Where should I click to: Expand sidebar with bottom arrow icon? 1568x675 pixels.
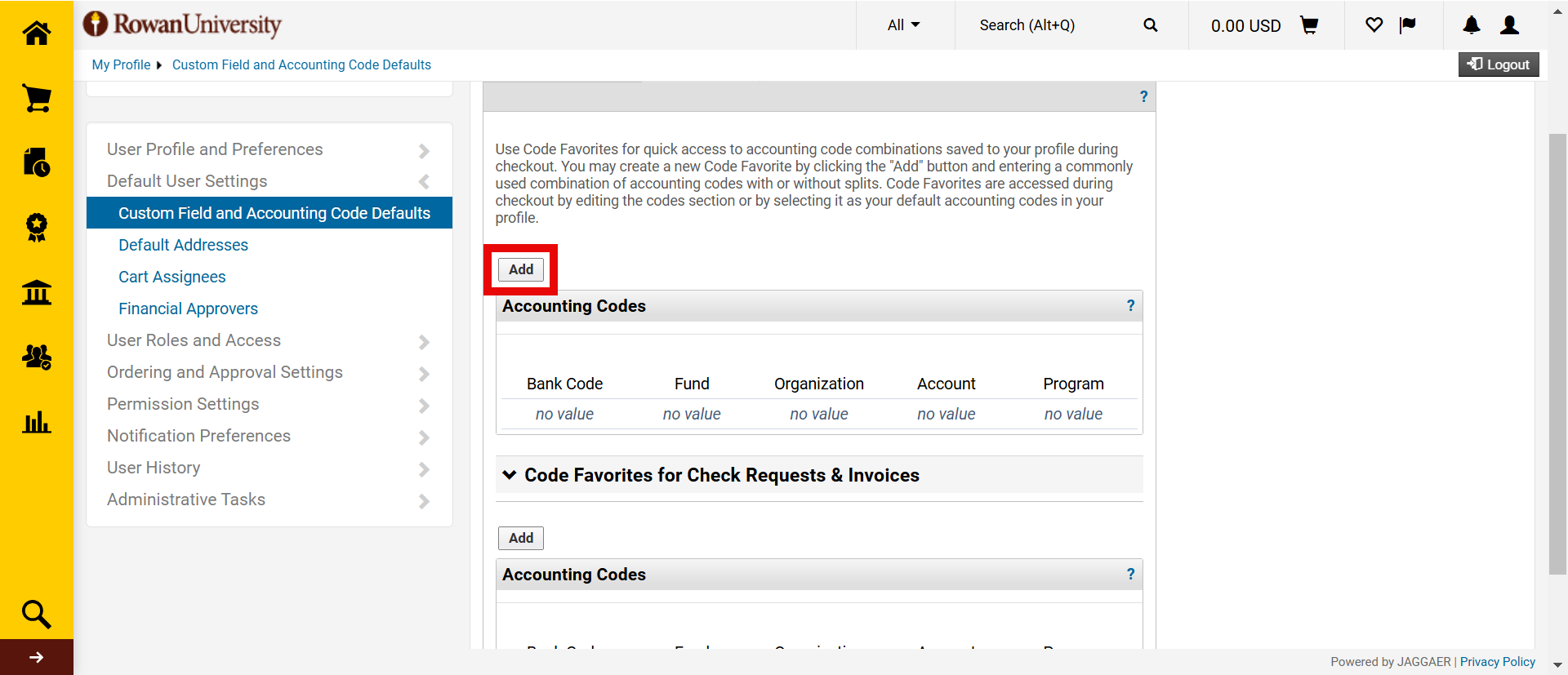[37, 657]
